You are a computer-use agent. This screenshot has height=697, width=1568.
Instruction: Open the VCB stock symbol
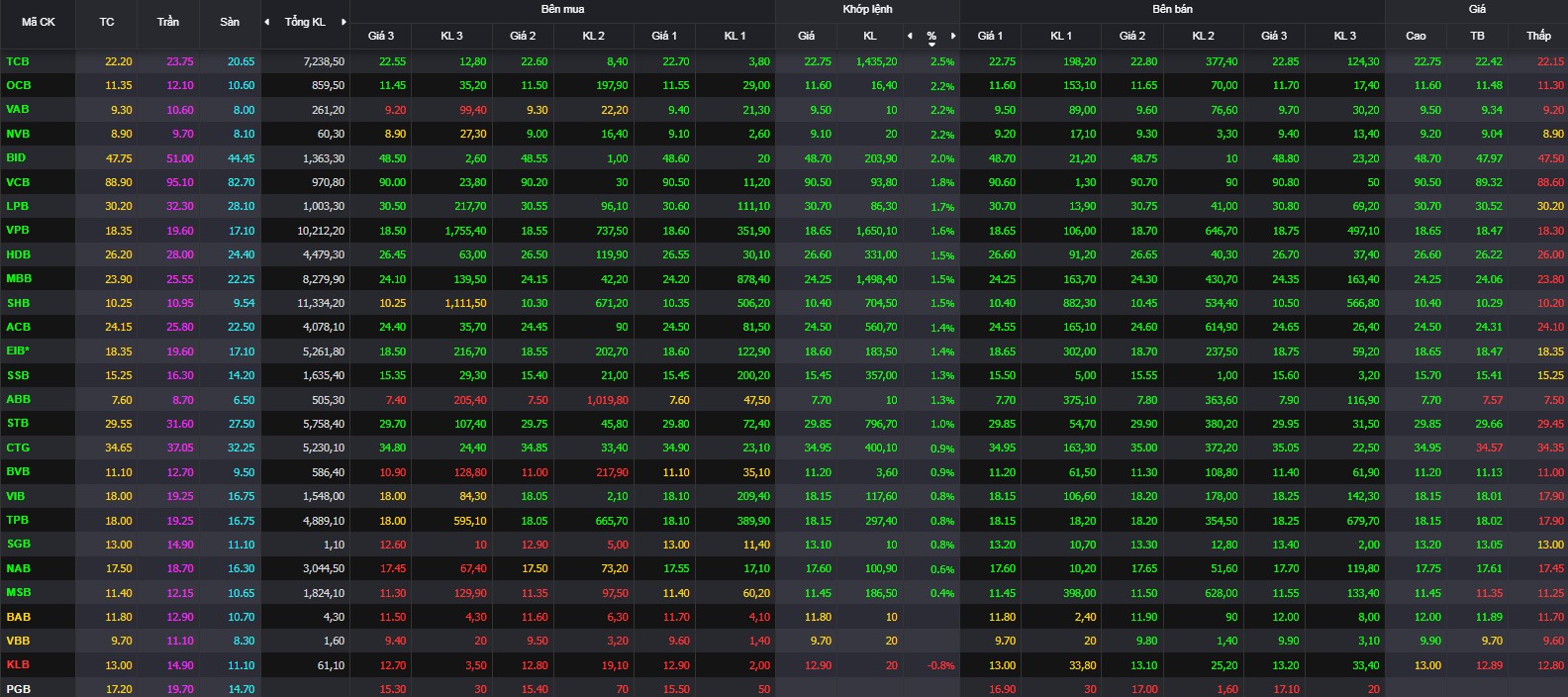18,182
